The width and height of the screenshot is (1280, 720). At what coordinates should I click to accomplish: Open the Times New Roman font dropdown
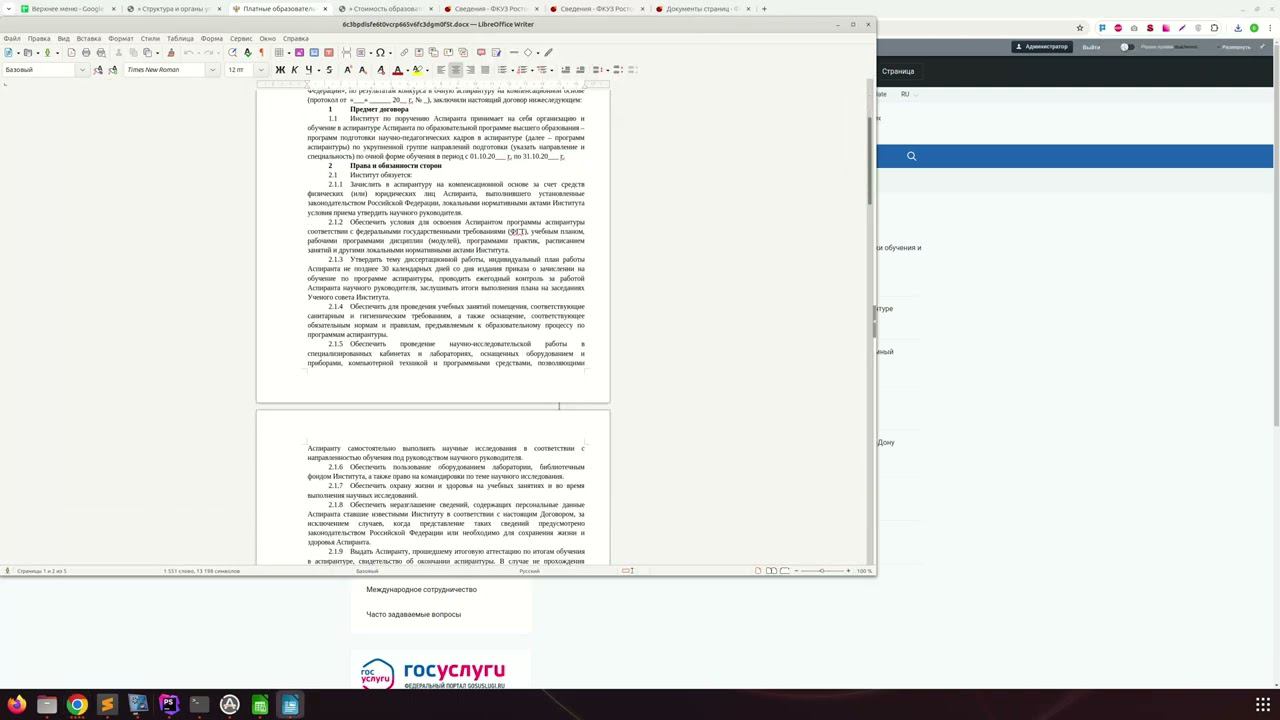[212, 69]
